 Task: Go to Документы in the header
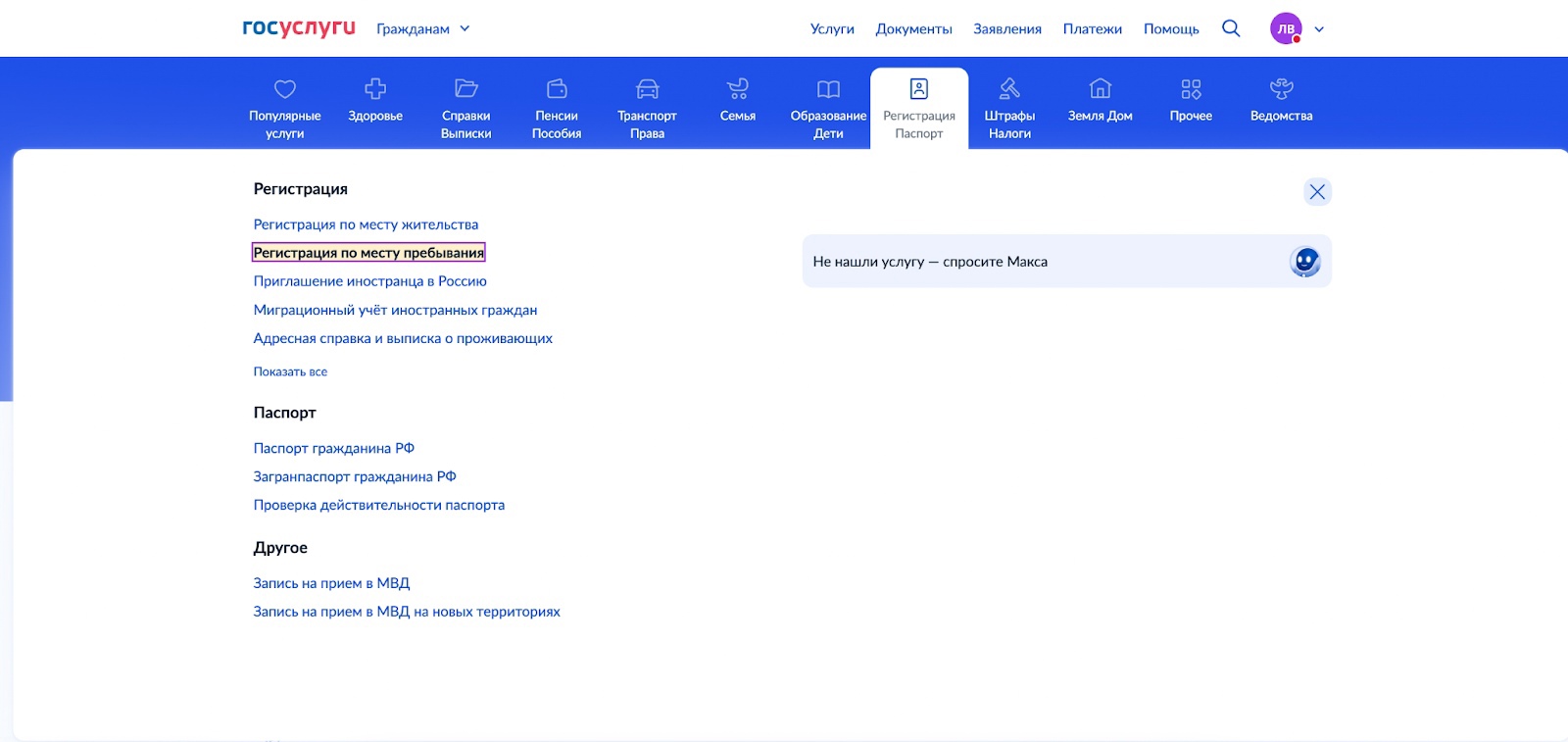click(x=913, y=29)
